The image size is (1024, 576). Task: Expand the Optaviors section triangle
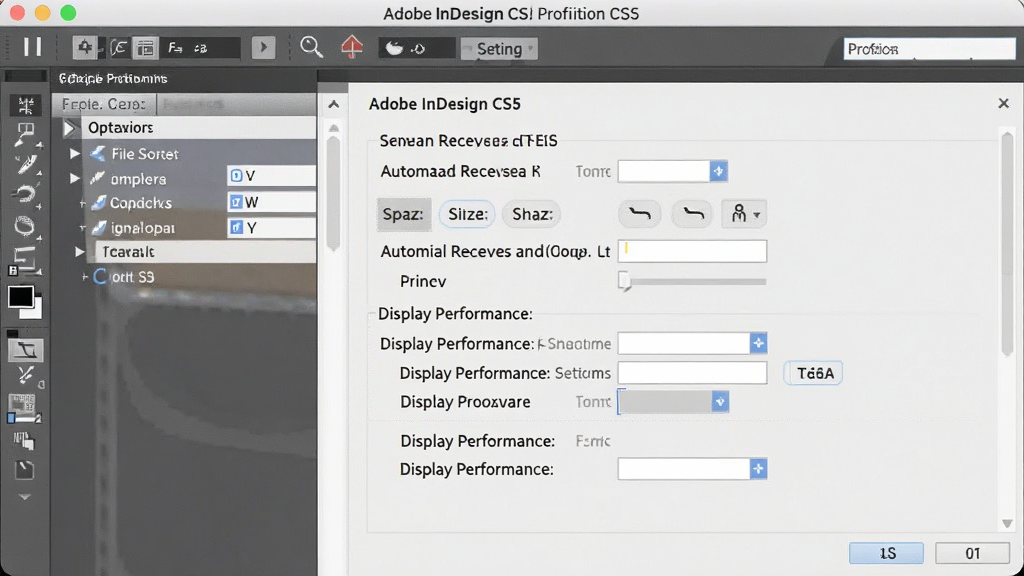69,127
